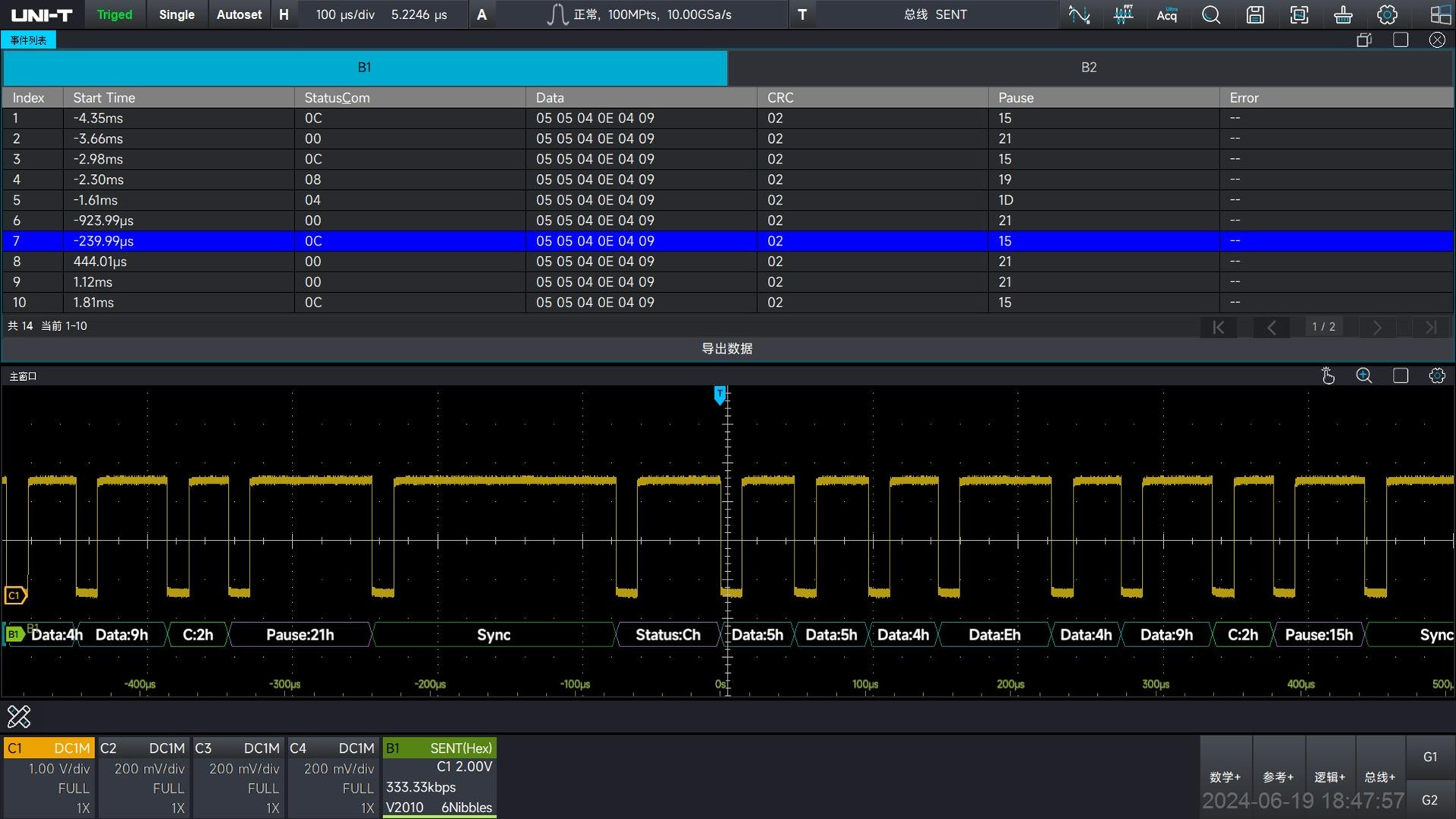Click the screenshot capture icon
The width and height of the screenshot is (1456, 819).
pos(1299,14)
